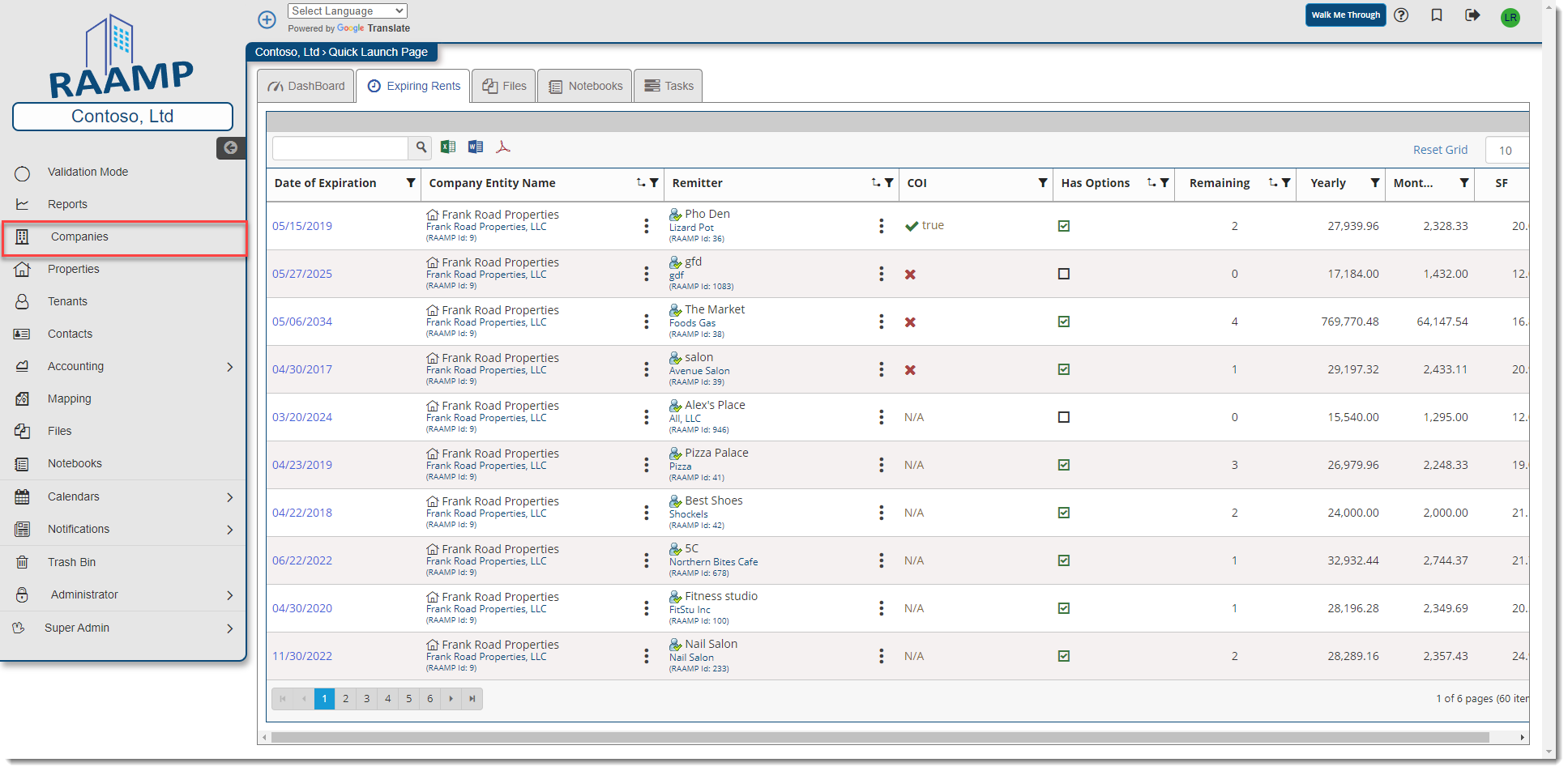
Task: Filter the Remitter column
Action: click(889, 183)
